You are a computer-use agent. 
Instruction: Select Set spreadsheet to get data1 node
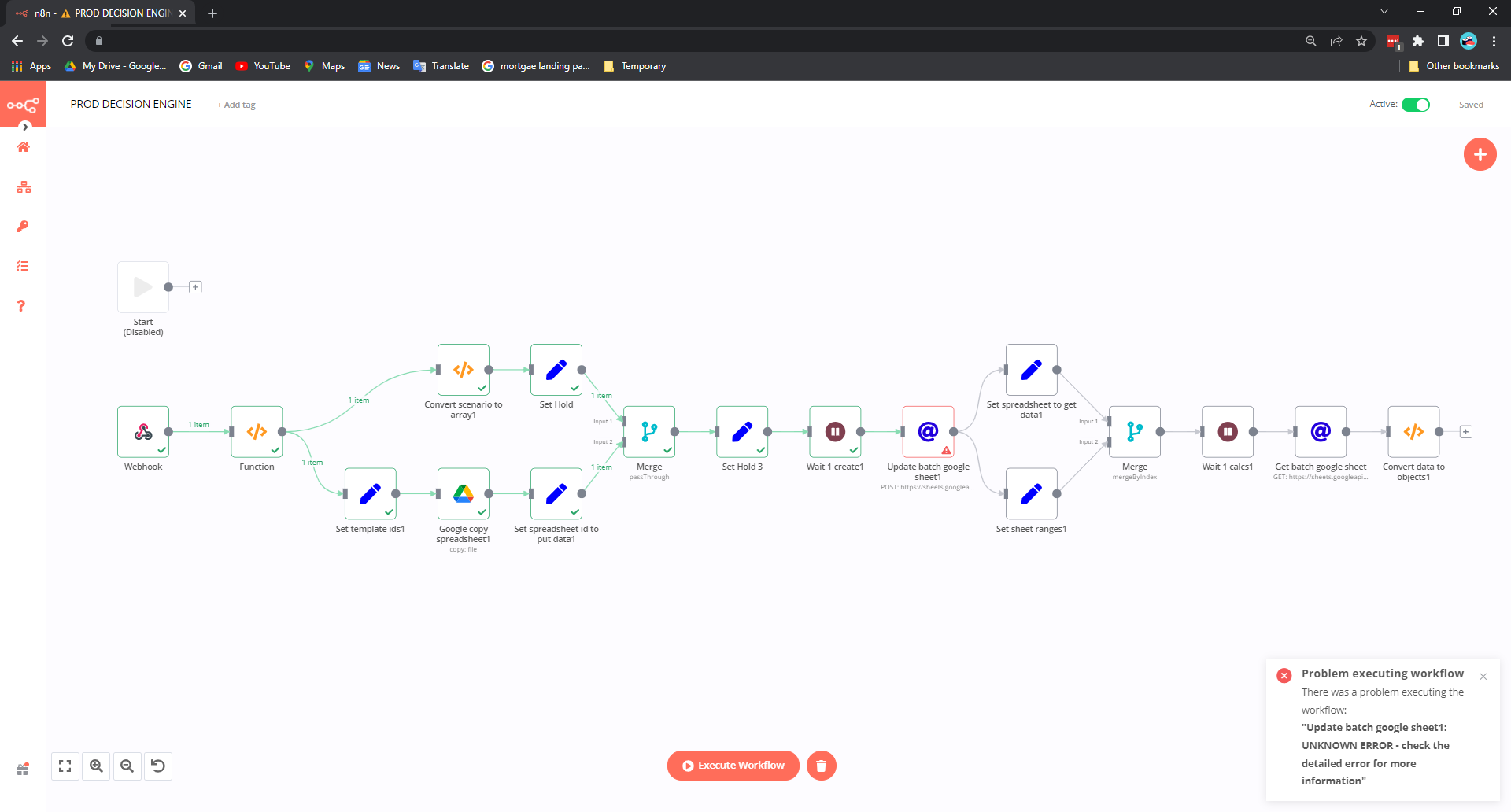click(x=1032, y=369)
